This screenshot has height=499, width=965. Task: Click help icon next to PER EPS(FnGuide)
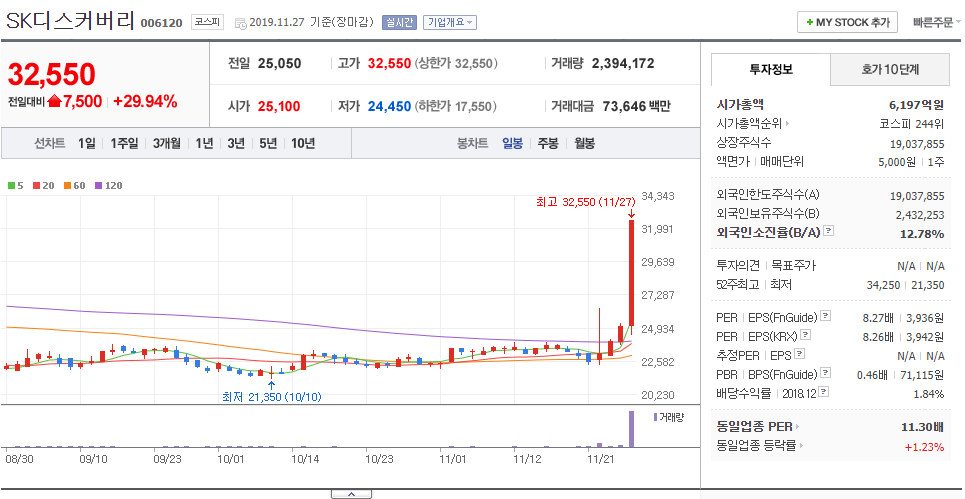(x=825, y=316)
